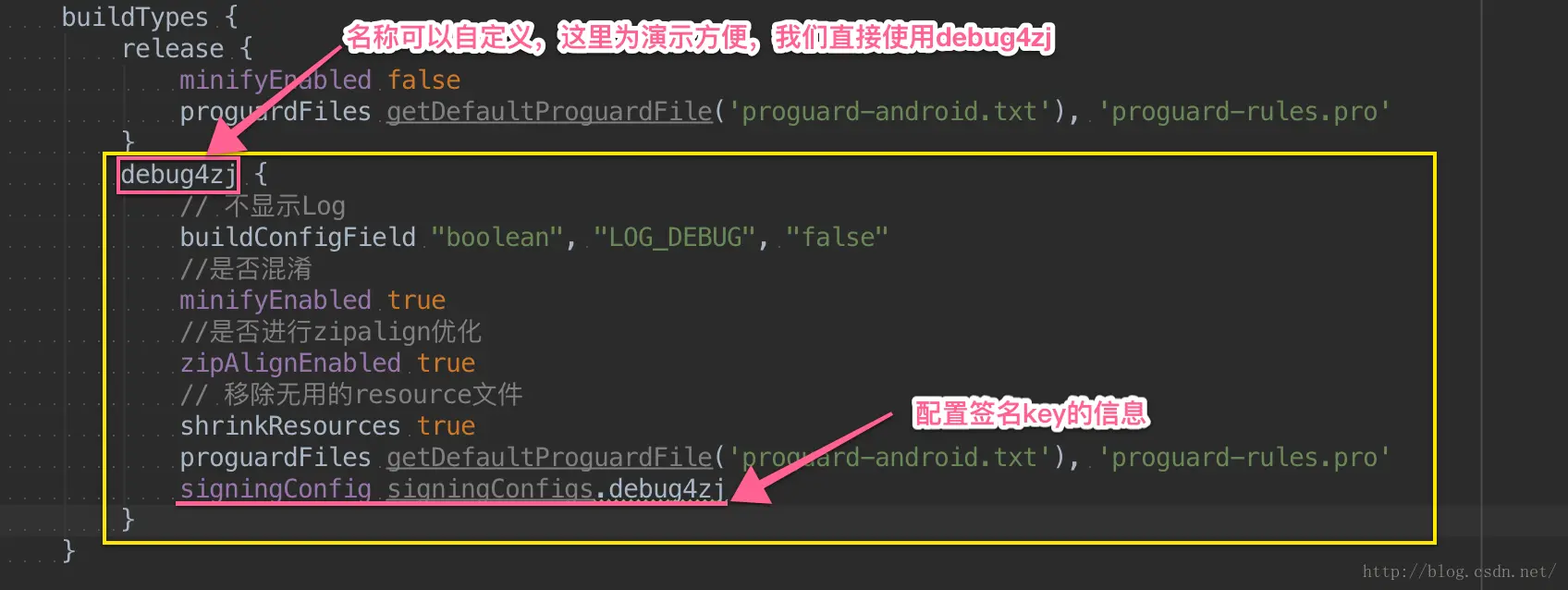This screenshot has width=1568, height=590.
Task: Click the comment about zipalign optimization
Action: pos(331,332)
